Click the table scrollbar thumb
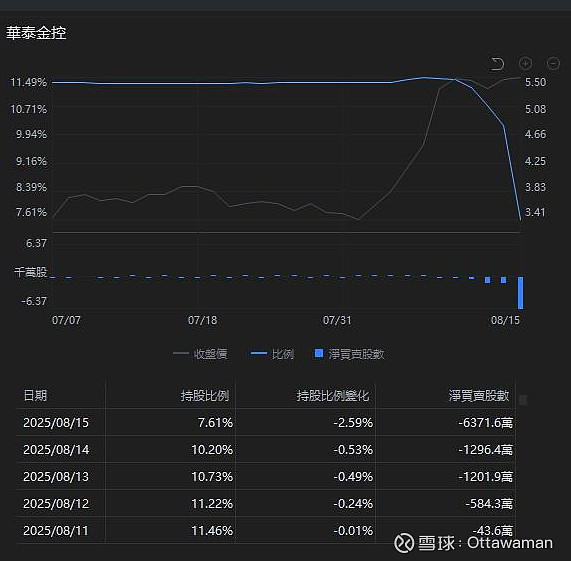This screenshot has height=561, width=571. click(x=523, y=400)
